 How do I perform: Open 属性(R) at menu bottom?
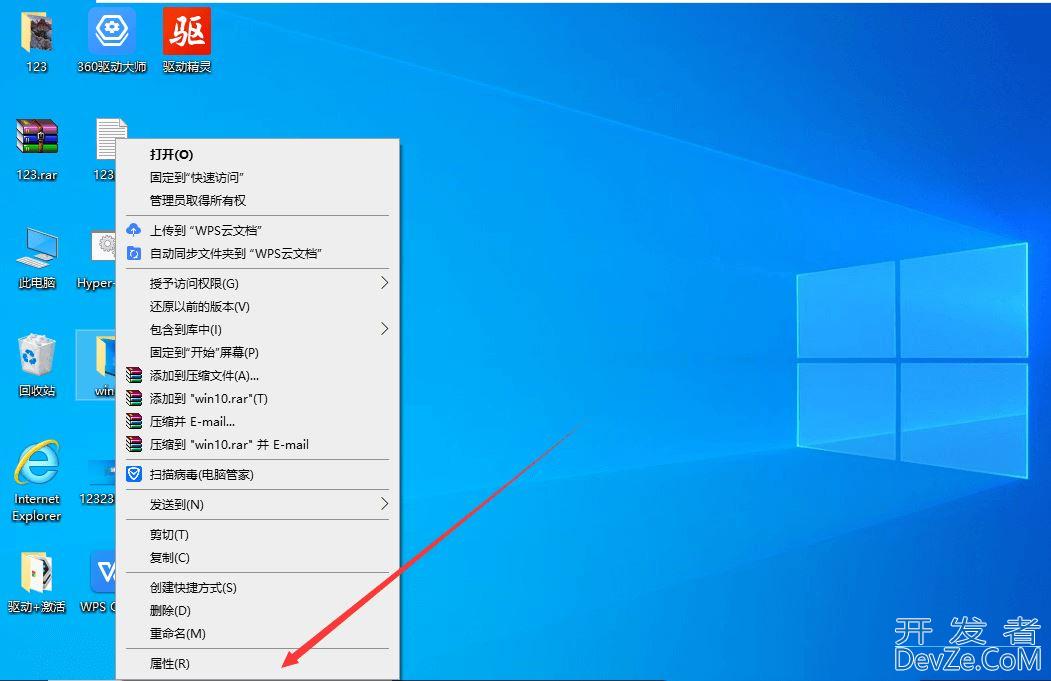257,664
